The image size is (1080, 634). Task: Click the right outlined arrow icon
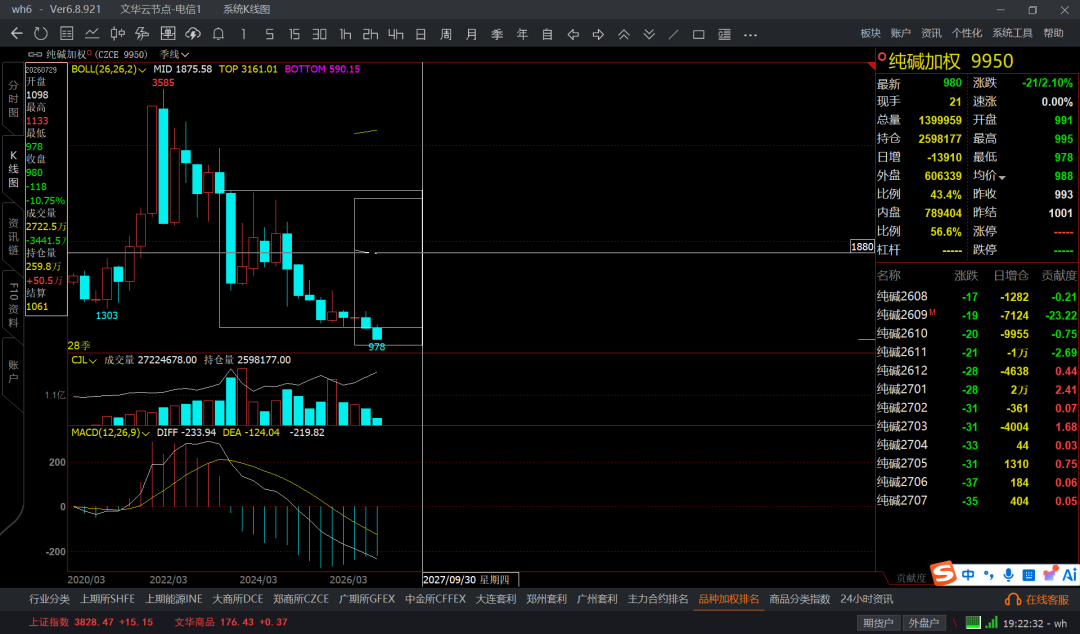pos(599,34)
